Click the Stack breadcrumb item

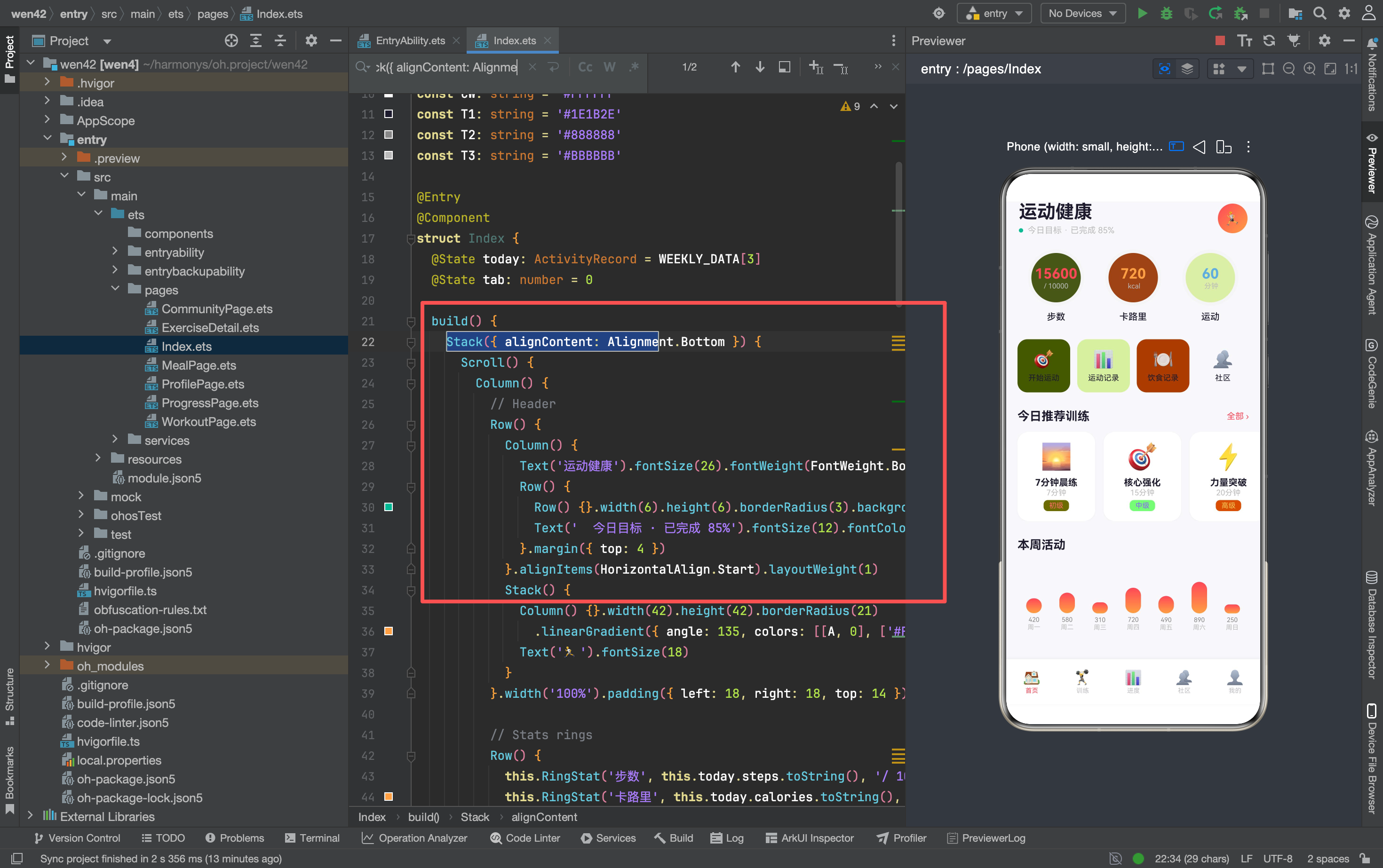[x=475, y=817]
